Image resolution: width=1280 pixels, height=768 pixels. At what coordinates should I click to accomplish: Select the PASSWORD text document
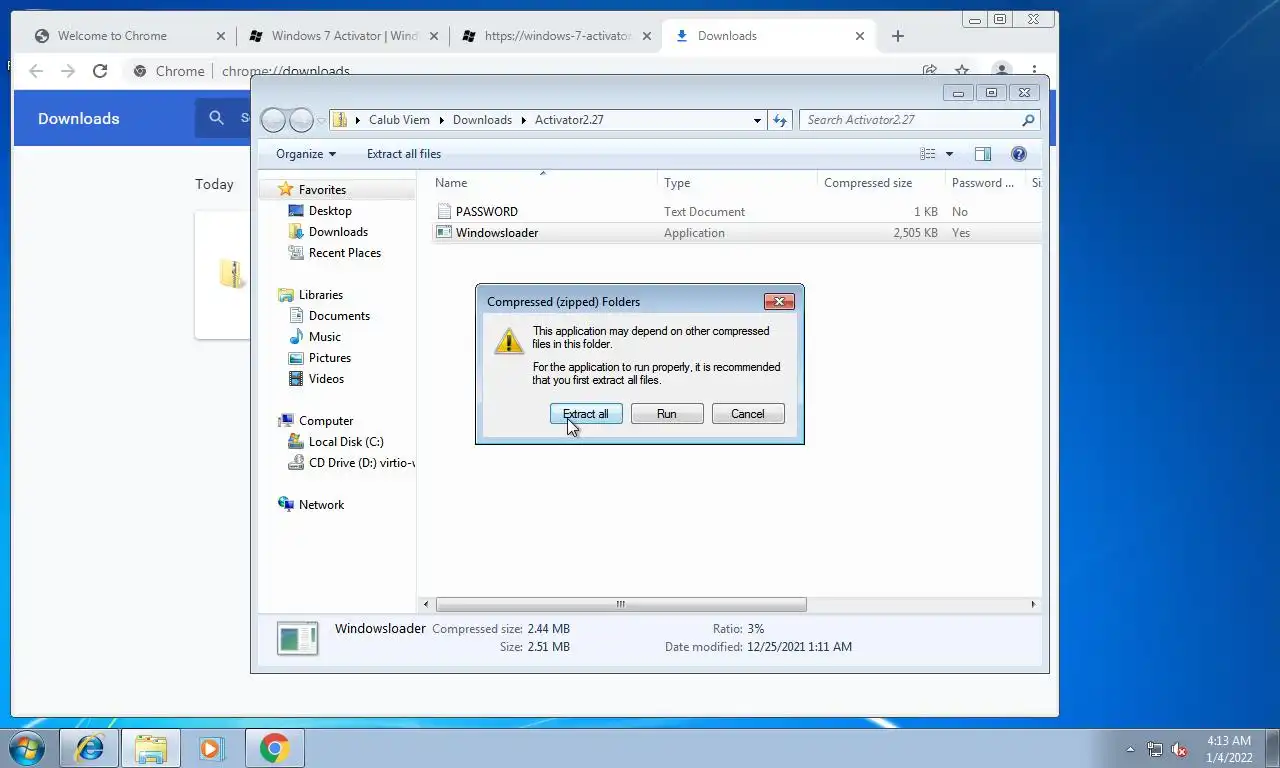[486, 212]
